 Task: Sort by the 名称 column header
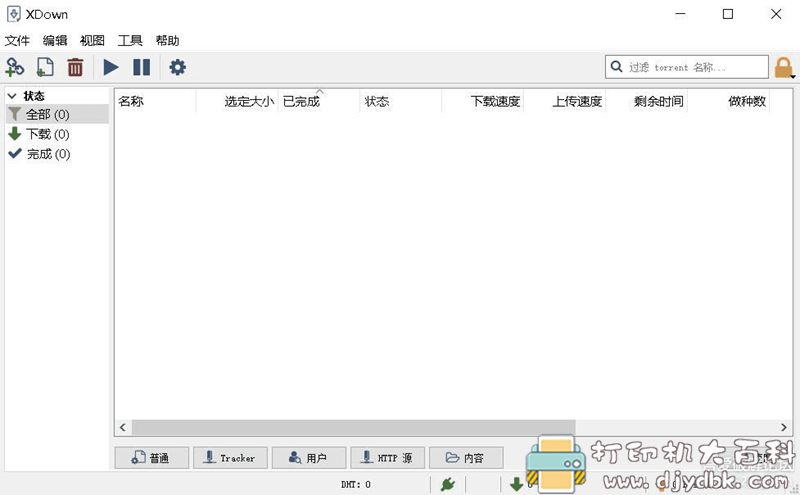[156, 102]
